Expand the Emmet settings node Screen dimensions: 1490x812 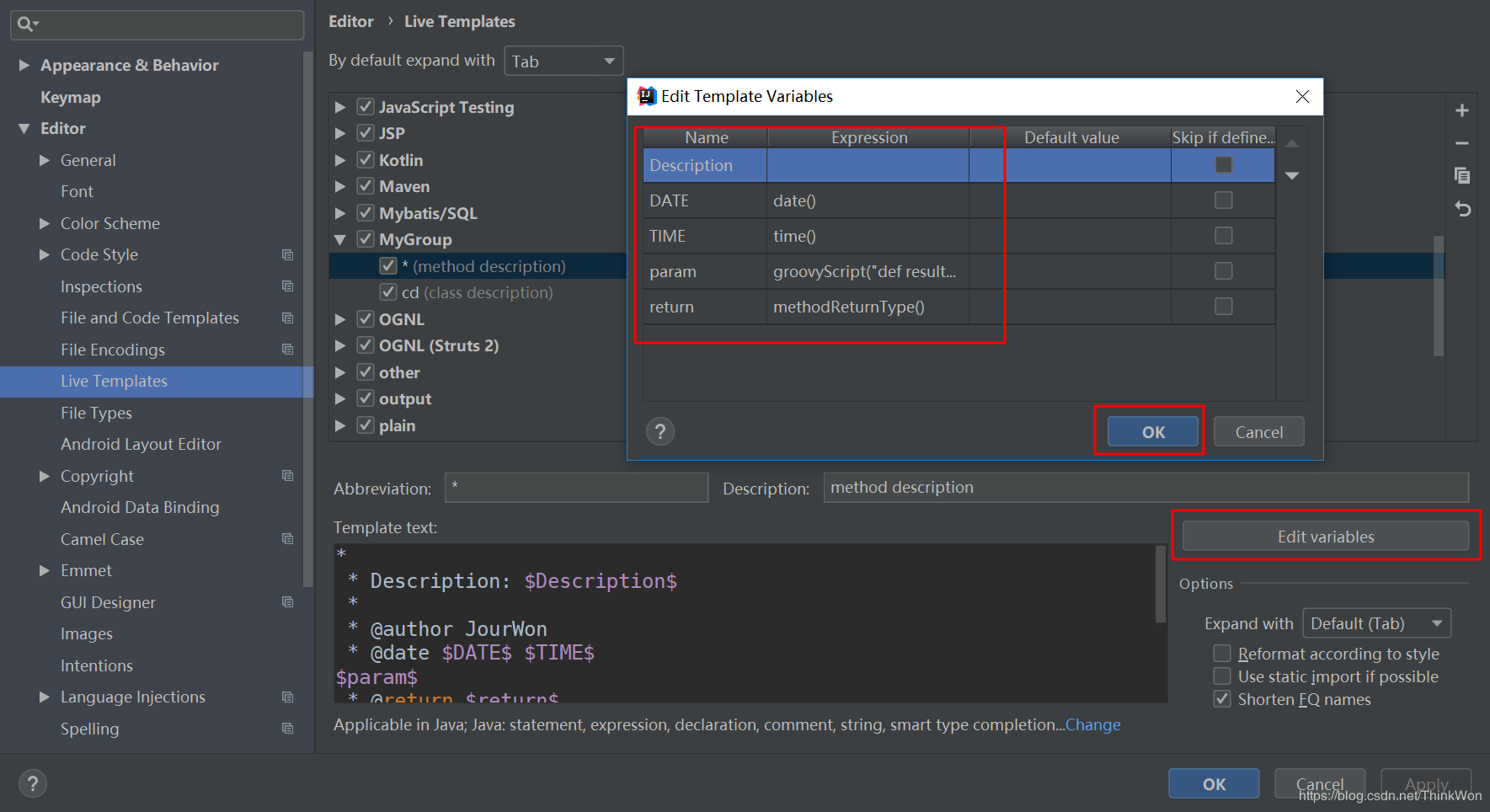pyautogui.click(x=45, y=570)
